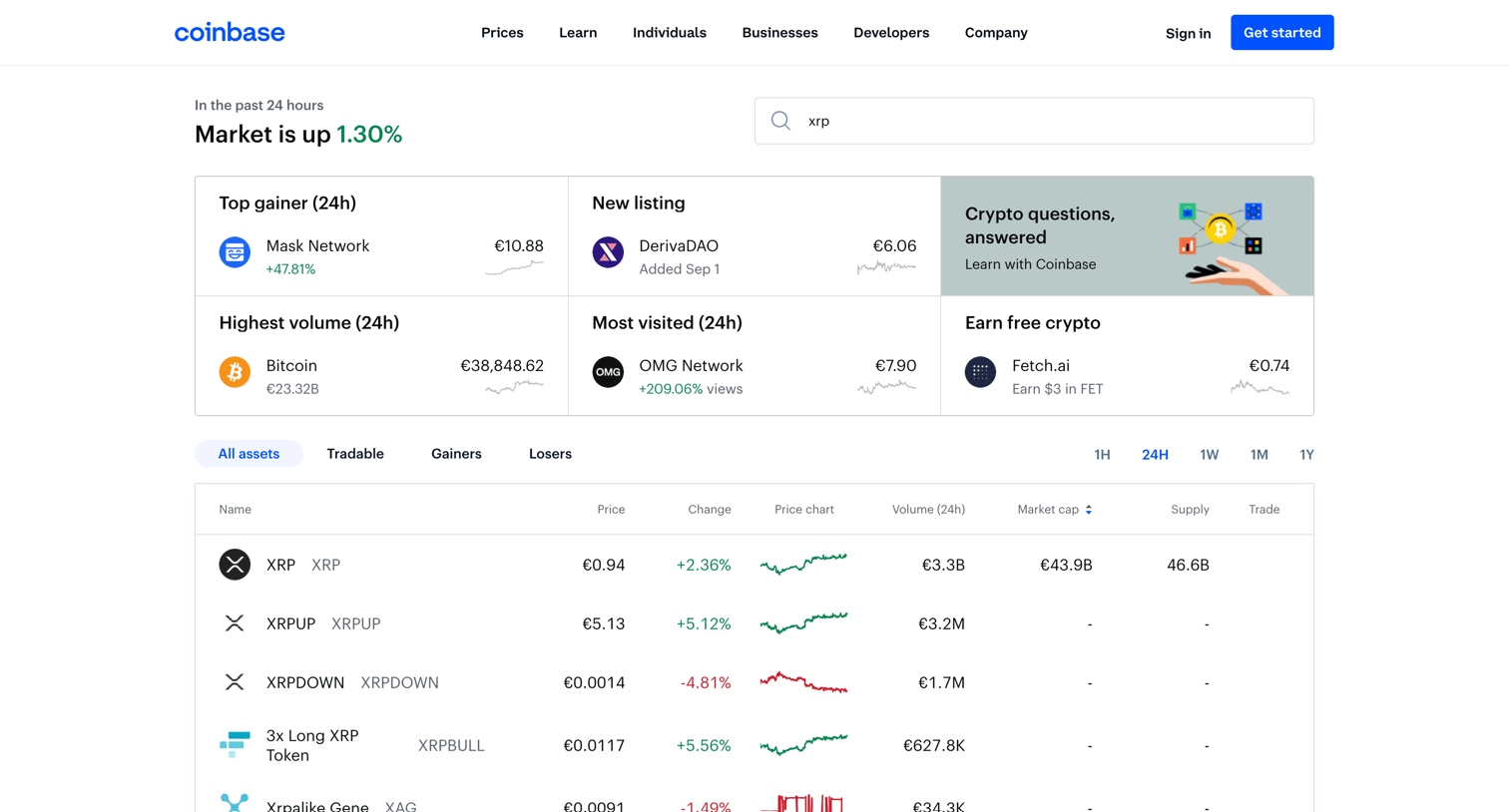Select the 24H time range
The height and width of the screenshot is (812, 1509).
(x=1155, y=454)
